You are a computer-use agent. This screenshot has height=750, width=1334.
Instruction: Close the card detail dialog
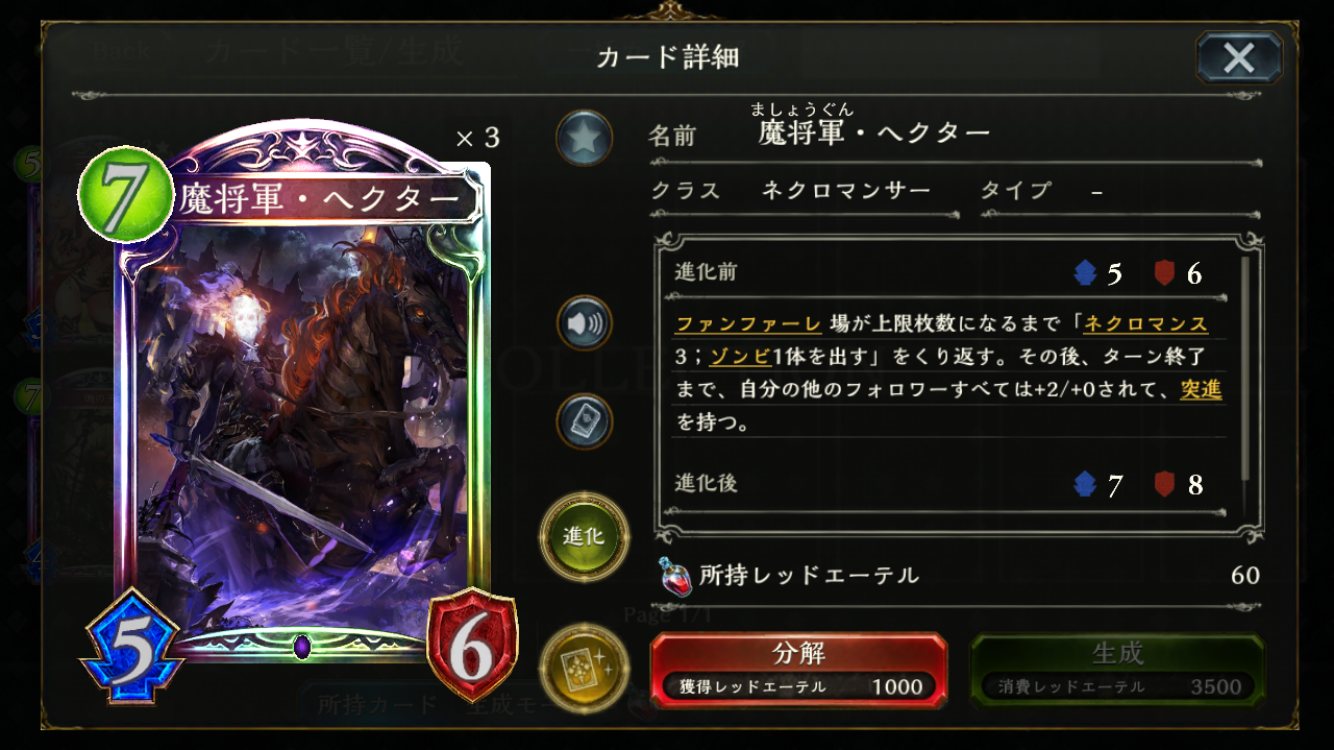(x=1239, y=58)
